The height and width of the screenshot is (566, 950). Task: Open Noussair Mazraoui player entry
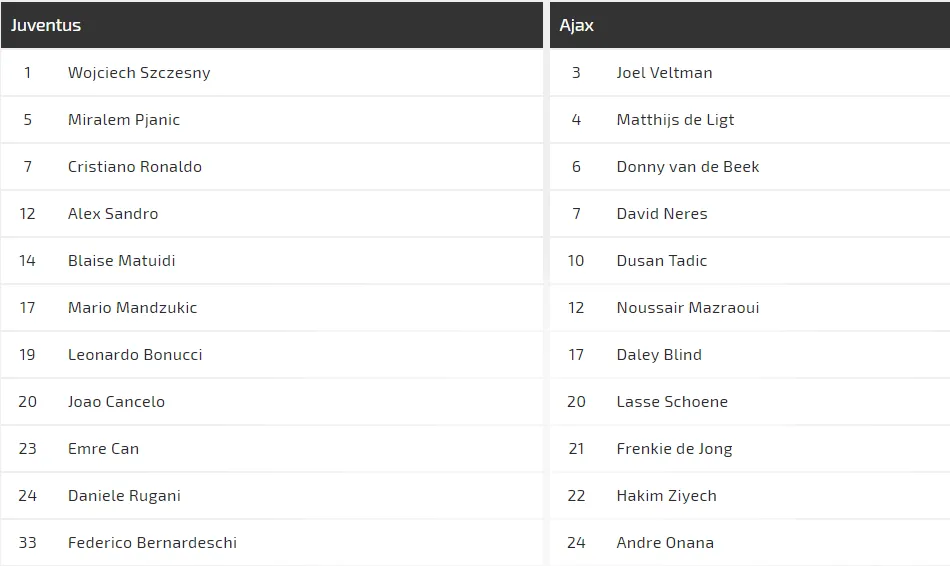click(x=688, y=308)
